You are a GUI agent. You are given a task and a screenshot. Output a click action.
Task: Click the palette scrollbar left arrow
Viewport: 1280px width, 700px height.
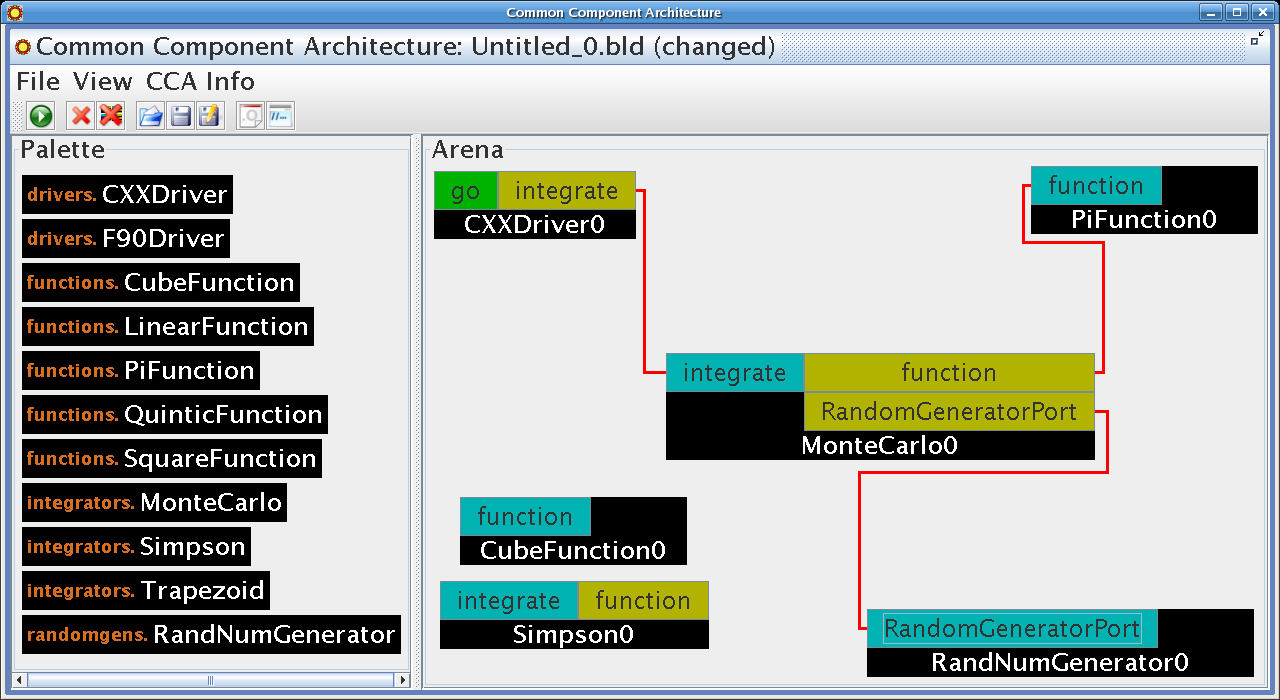(20, 680)
